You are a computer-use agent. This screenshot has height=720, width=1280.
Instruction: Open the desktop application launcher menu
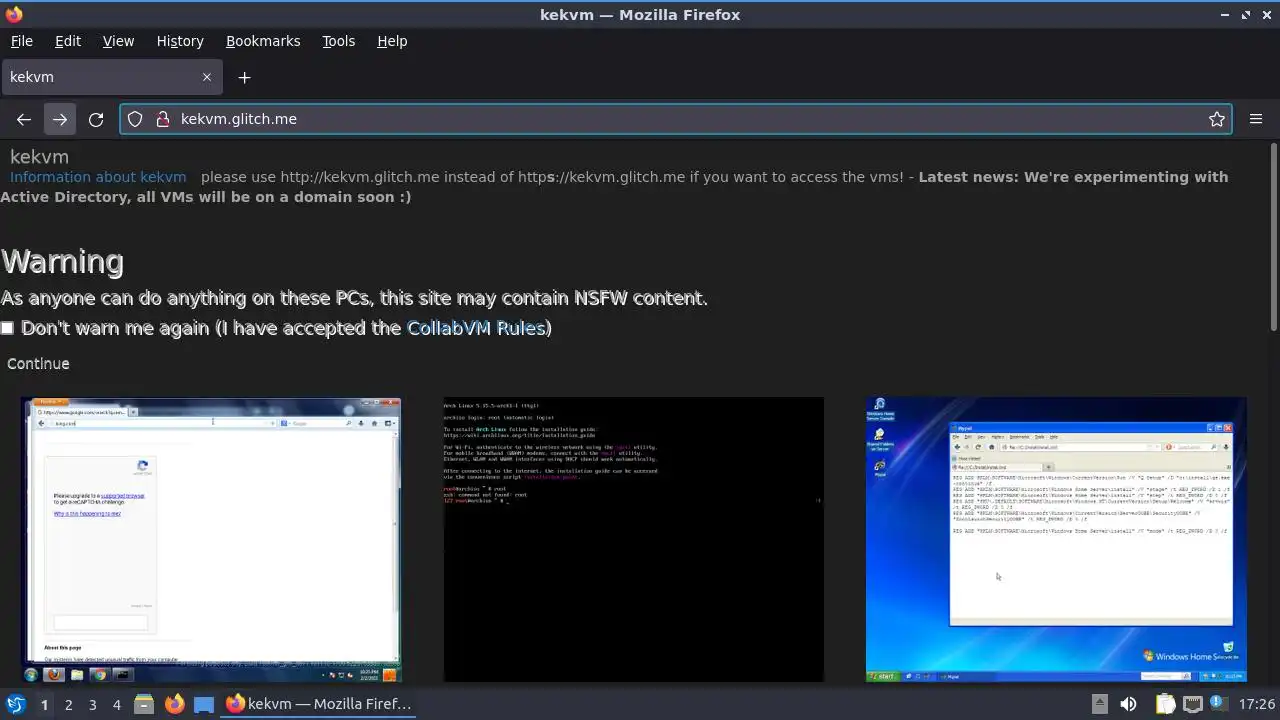point(15,704)
